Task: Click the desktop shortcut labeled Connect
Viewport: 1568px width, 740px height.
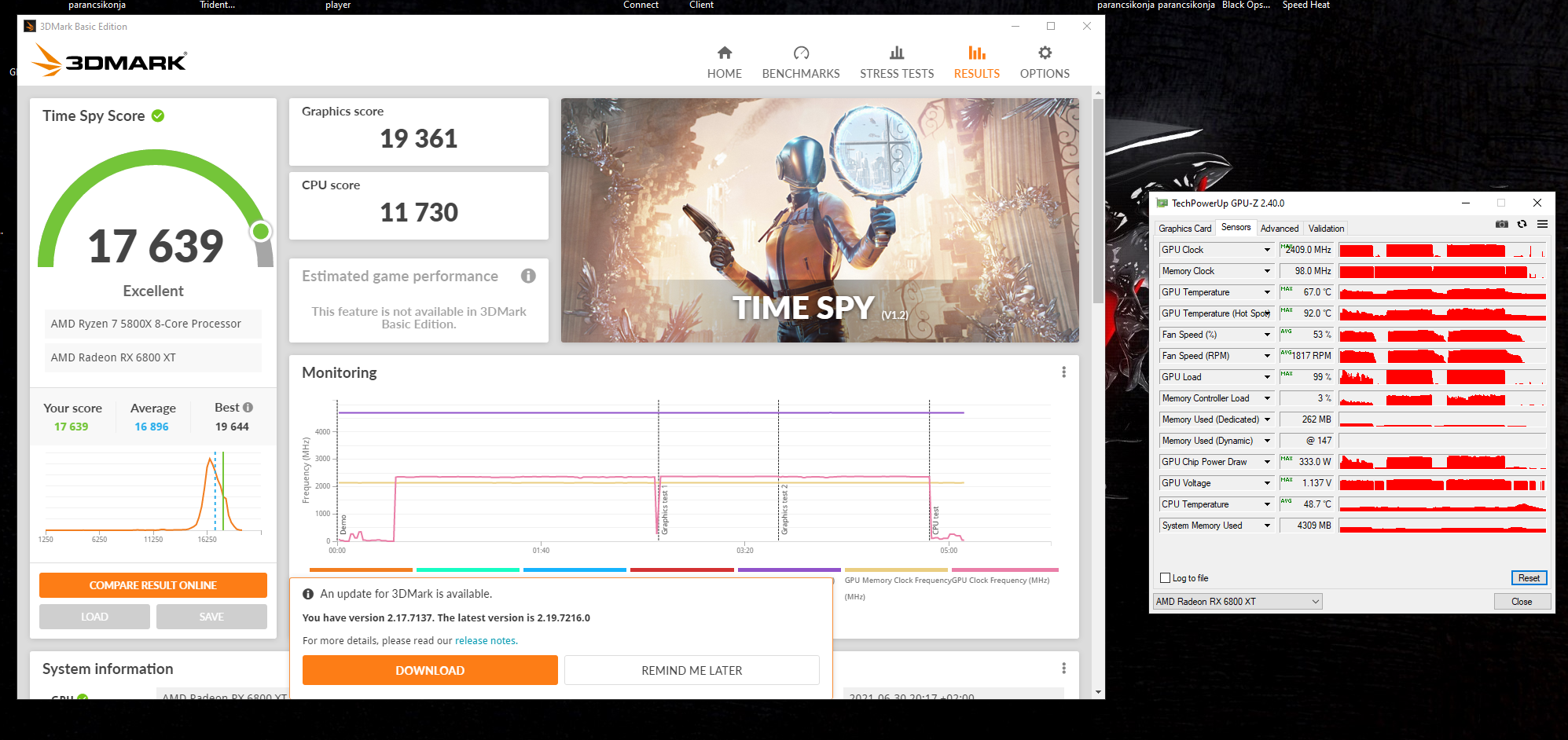Action: click(641, 5)
